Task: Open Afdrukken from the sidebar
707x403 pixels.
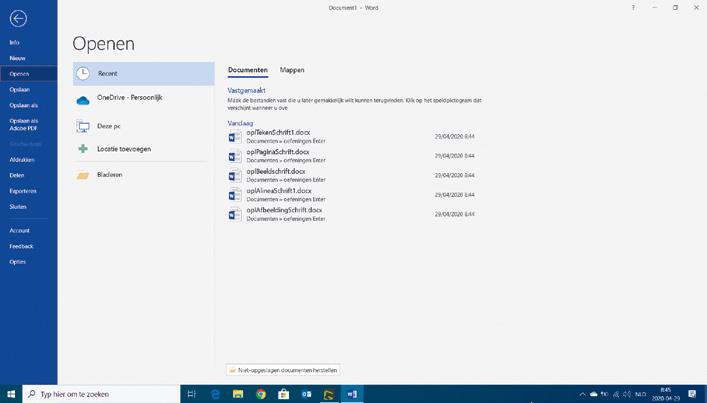Action: coord(22,160)
